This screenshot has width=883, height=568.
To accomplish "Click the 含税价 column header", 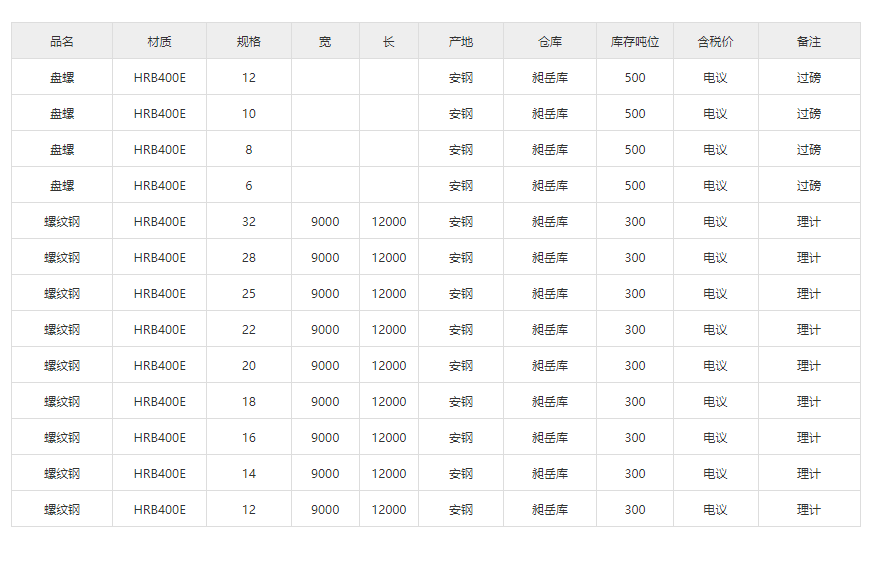I will (x=715, y=41).
